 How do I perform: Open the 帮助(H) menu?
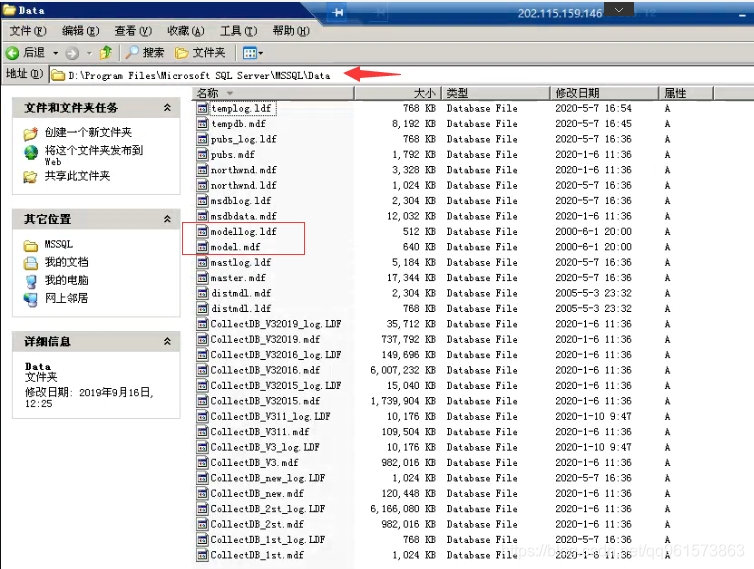291,31
